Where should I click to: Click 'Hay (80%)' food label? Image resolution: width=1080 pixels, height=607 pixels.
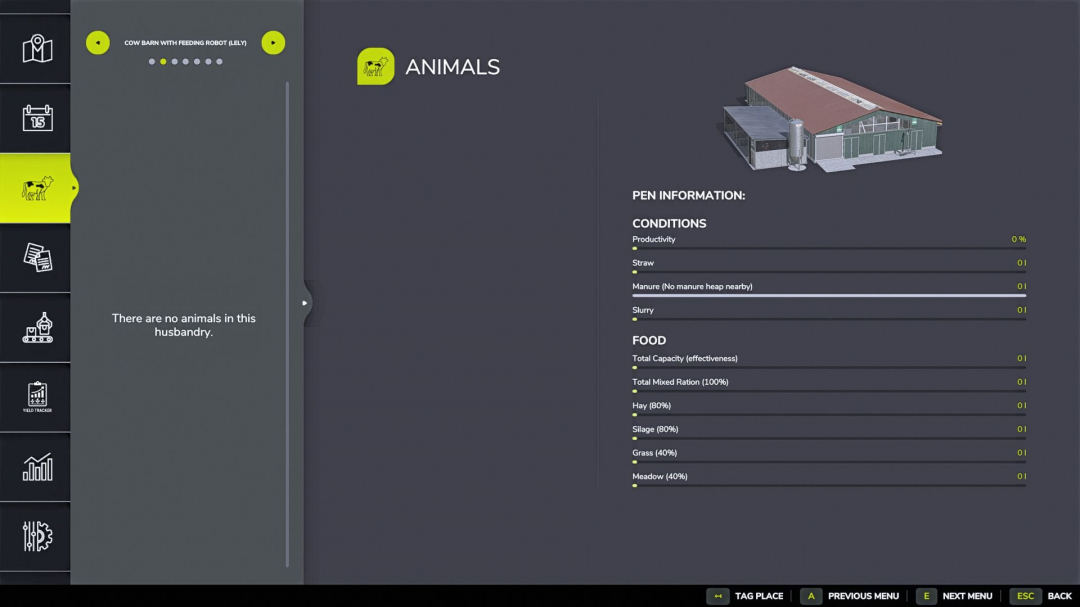click(652, 405)
